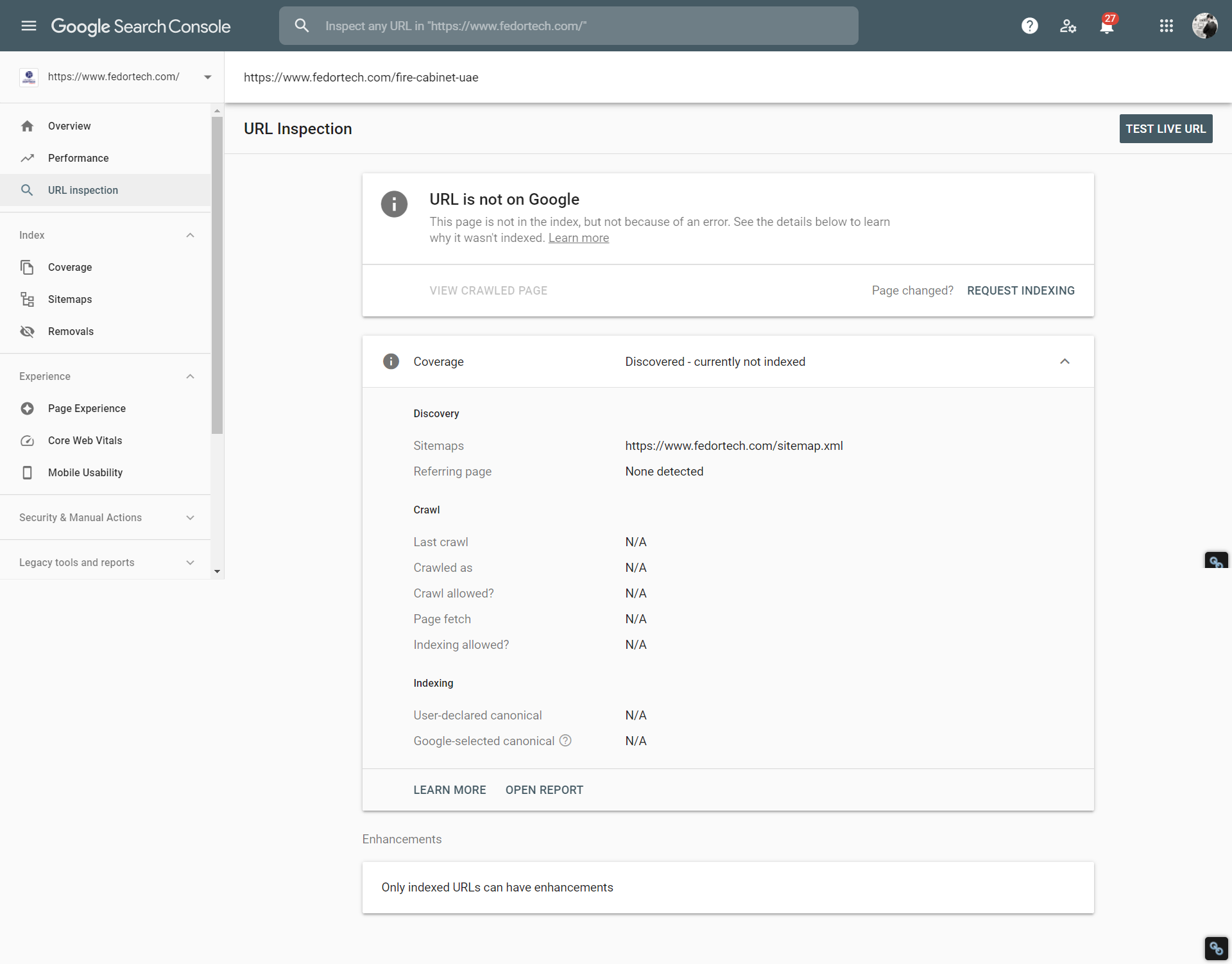Collapse the Index section
The width and height of the screenshot is (1232, 964).
point(190,235)
